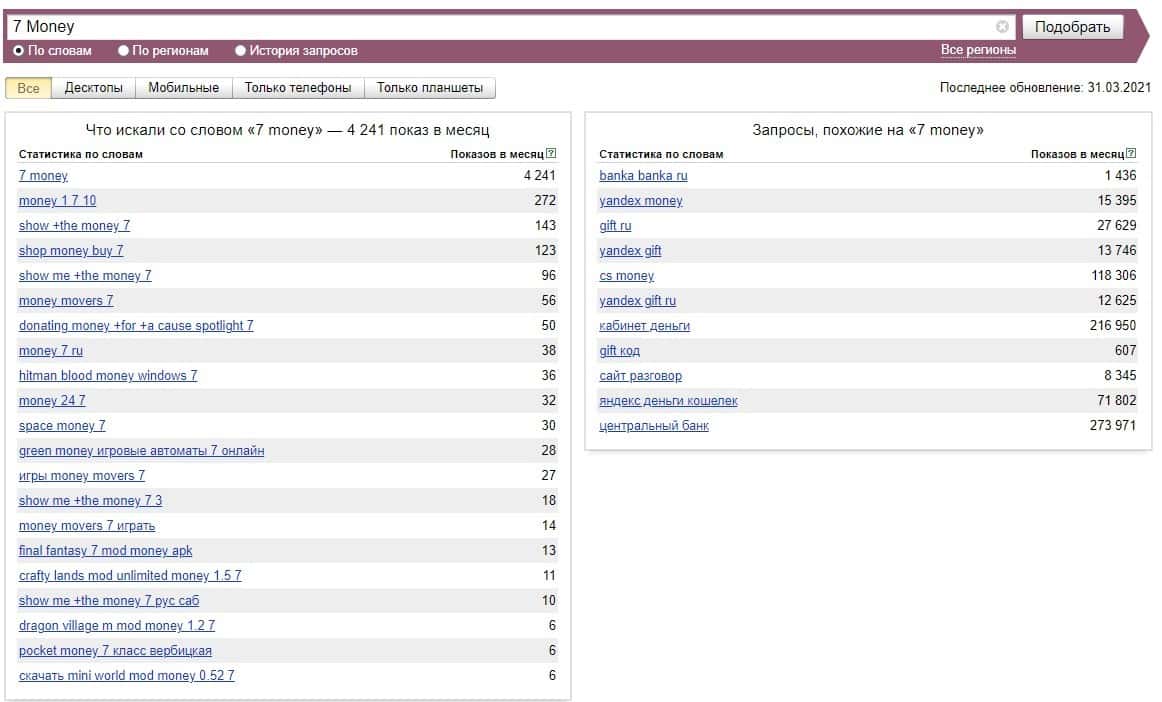The image size is (1162, 702).
Task: Open the 'money movers 7' keyword link
Action: (x=66, y=301)
